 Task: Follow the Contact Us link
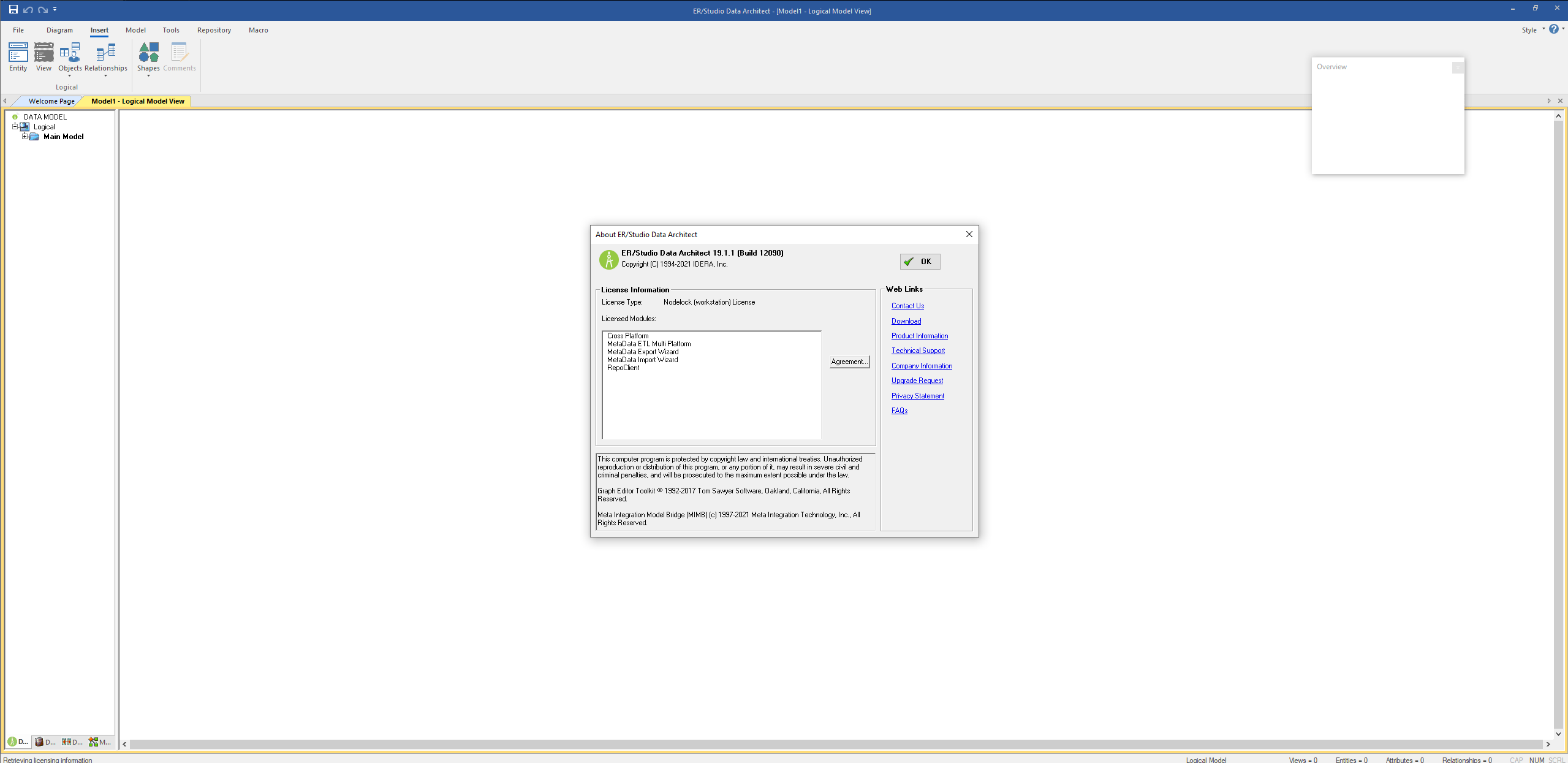(907, 306)
